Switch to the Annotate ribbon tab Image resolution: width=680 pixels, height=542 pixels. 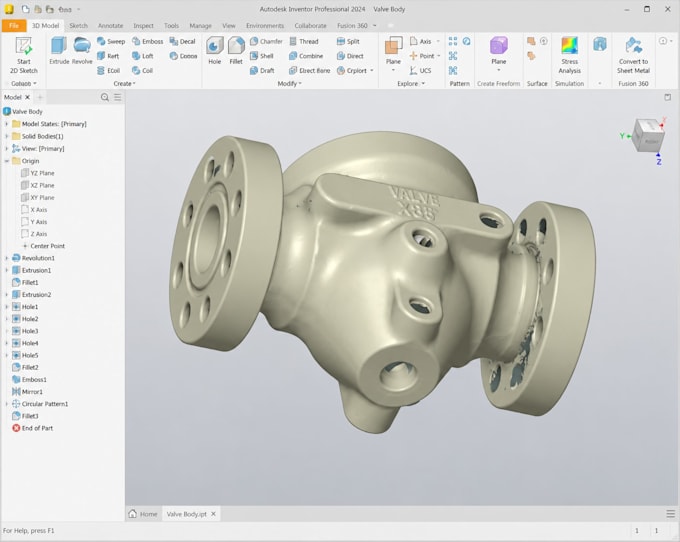pyautogui.click(x=110, y=26)
